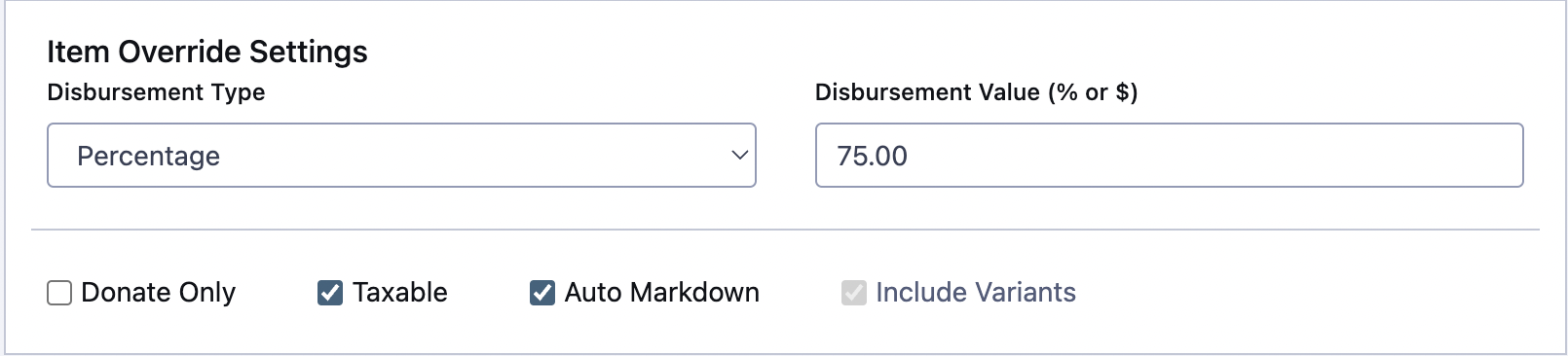Click the checkmark icon next to Auto Markdown
The width and height of the screenshot is (1568, 356).
coord(542,293)
